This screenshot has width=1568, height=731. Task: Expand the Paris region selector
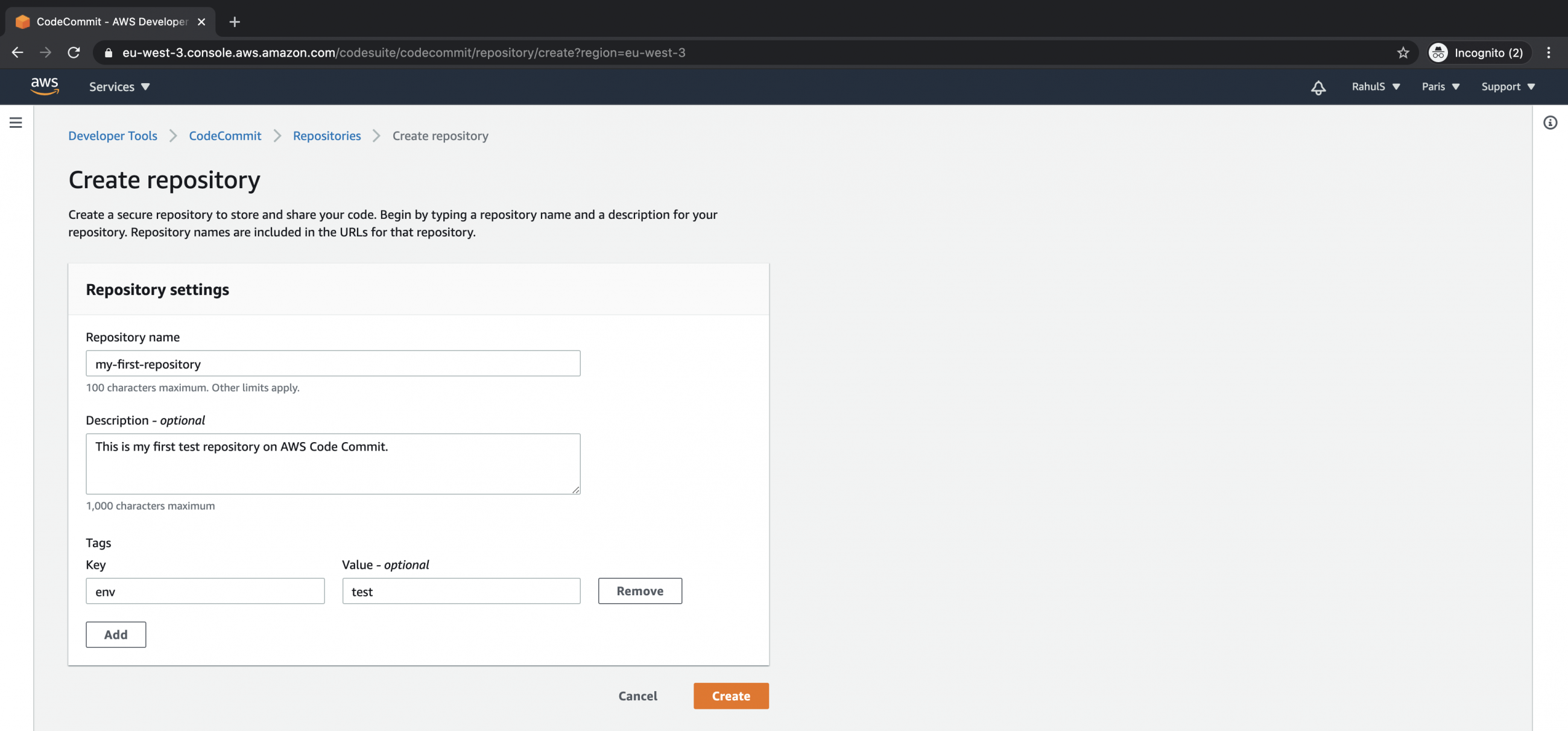tap(1440, 86)
